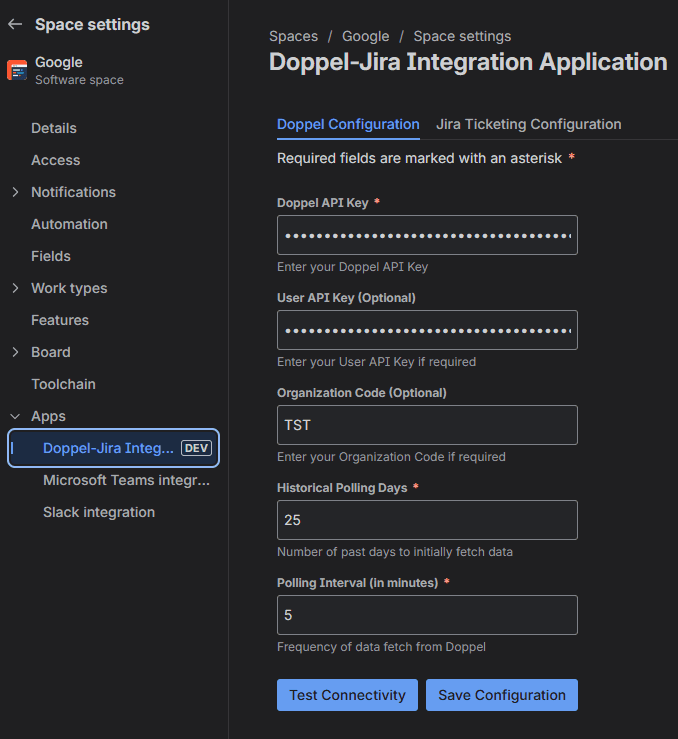Click the Doppel-Jira Integration Application heading
The height and width of the screenshot is (739, 678).
468,62
